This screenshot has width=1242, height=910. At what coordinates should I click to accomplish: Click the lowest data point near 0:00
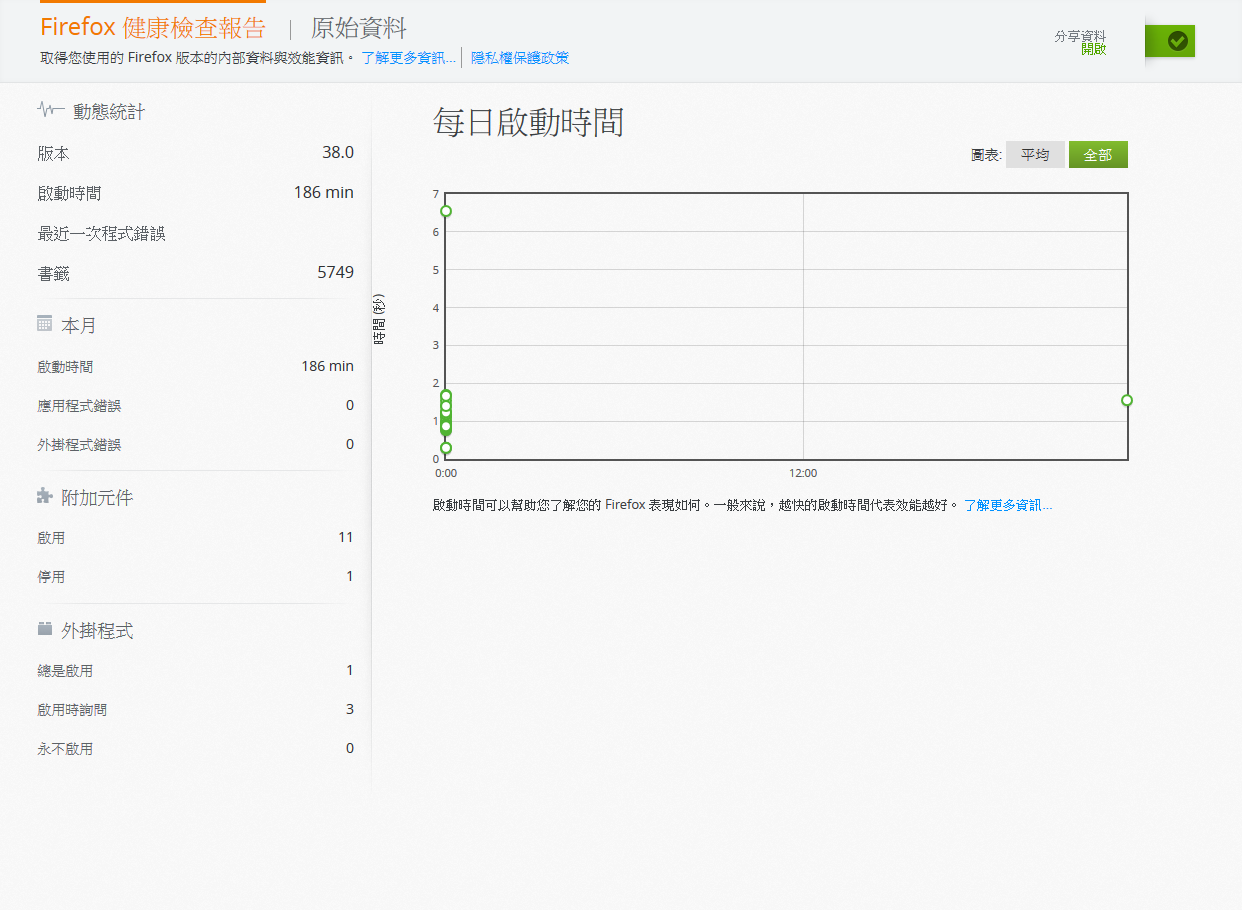[x=446, y=448]
